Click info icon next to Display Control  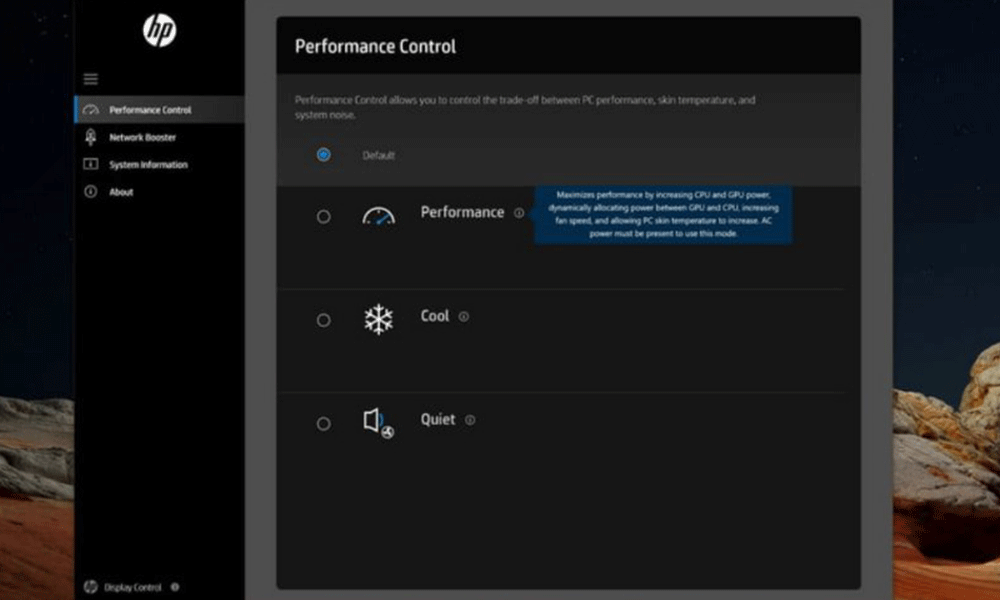click(x=175, y=587)
